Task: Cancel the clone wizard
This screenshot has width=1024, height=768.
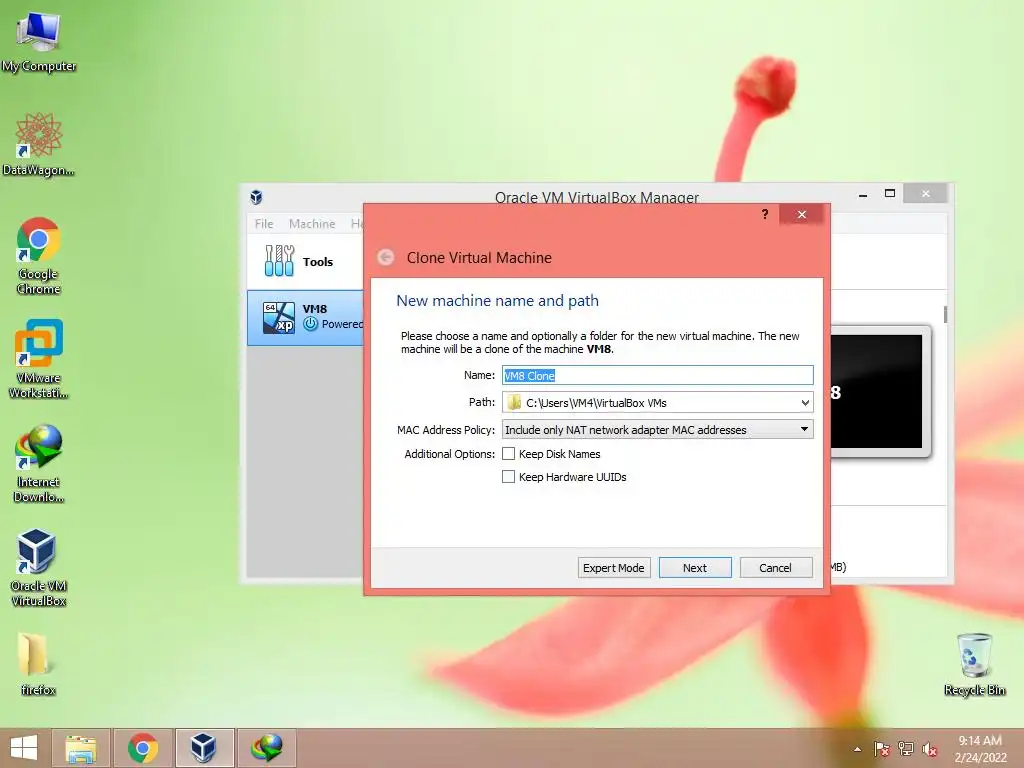Action: [776, 568]
